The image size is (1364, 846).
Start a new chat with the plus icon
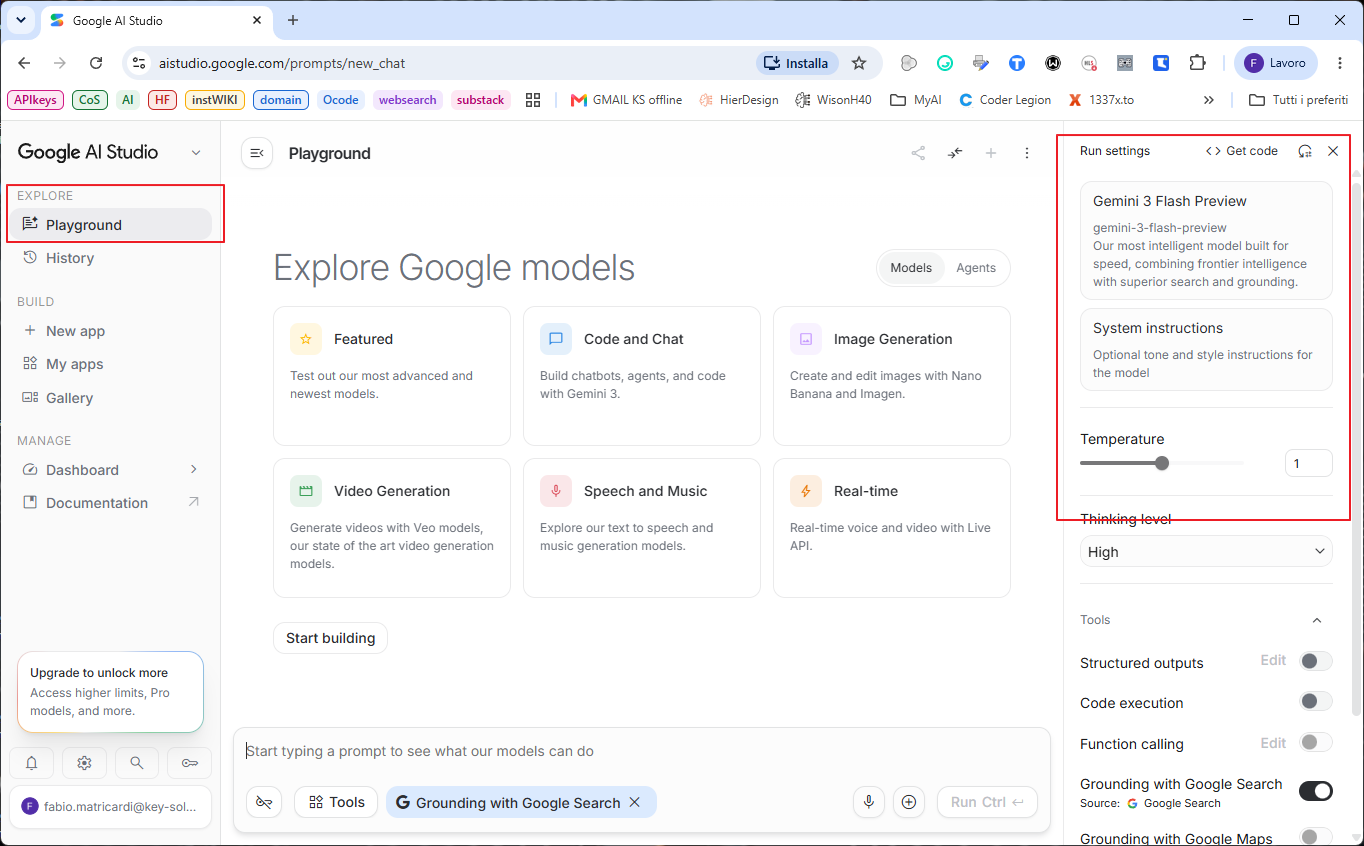coord(991,153)
